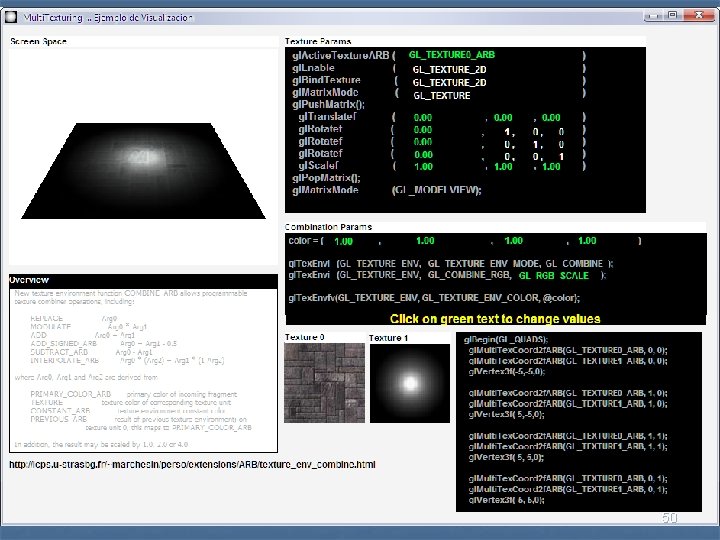Click the GL_TEXTURE_2D value beside glBindTexture
This screenshot has width=720, height=540.
449,83
